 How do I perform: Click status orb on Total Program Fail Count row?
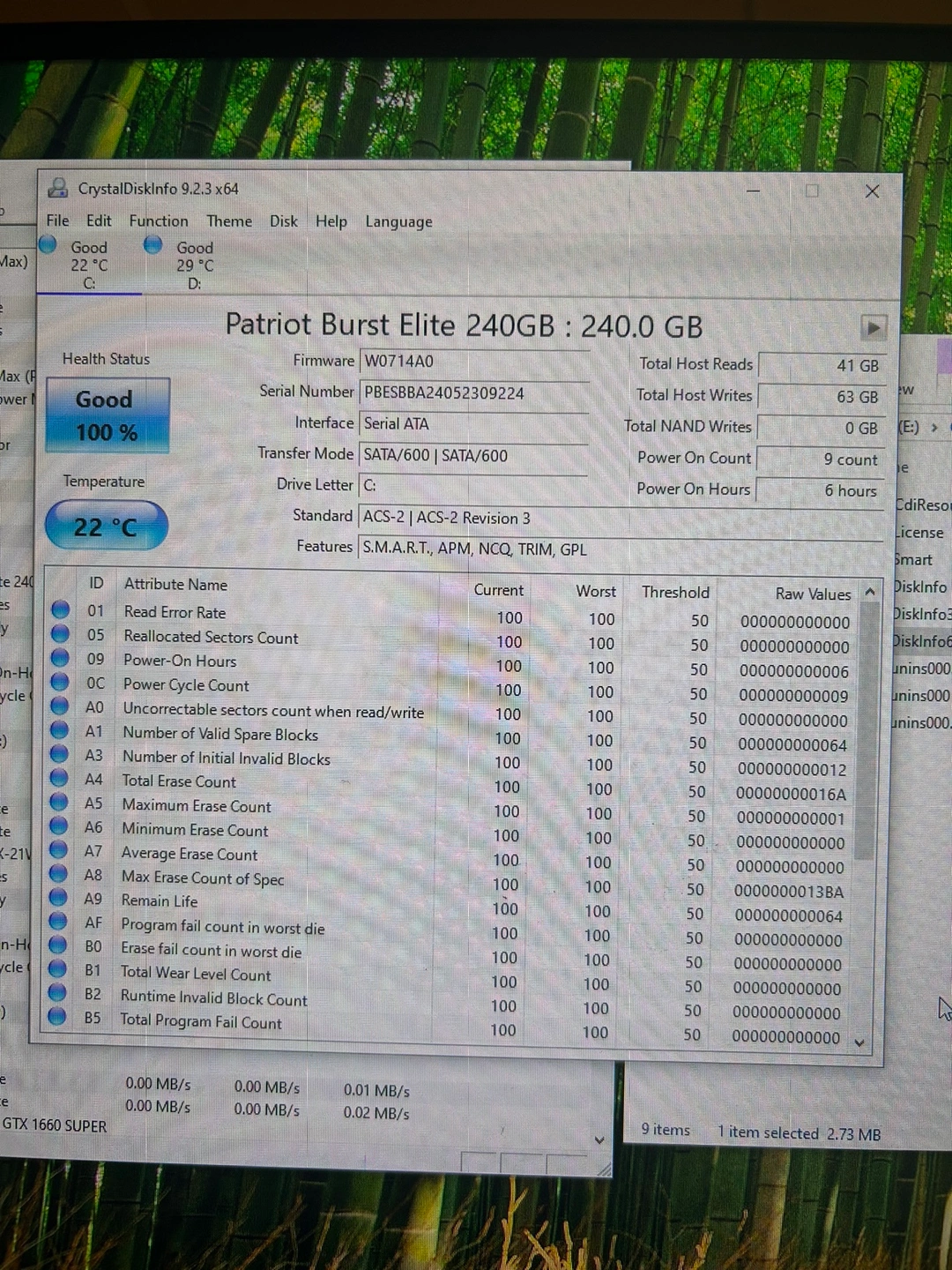coord(57,1016)
